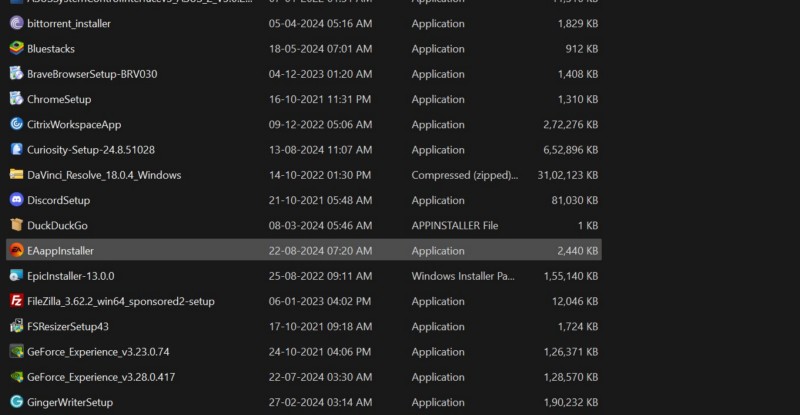This screenshot has height=415, width=800.
Task: Click the DiscordSetup icon
Action: coord(16,200)
